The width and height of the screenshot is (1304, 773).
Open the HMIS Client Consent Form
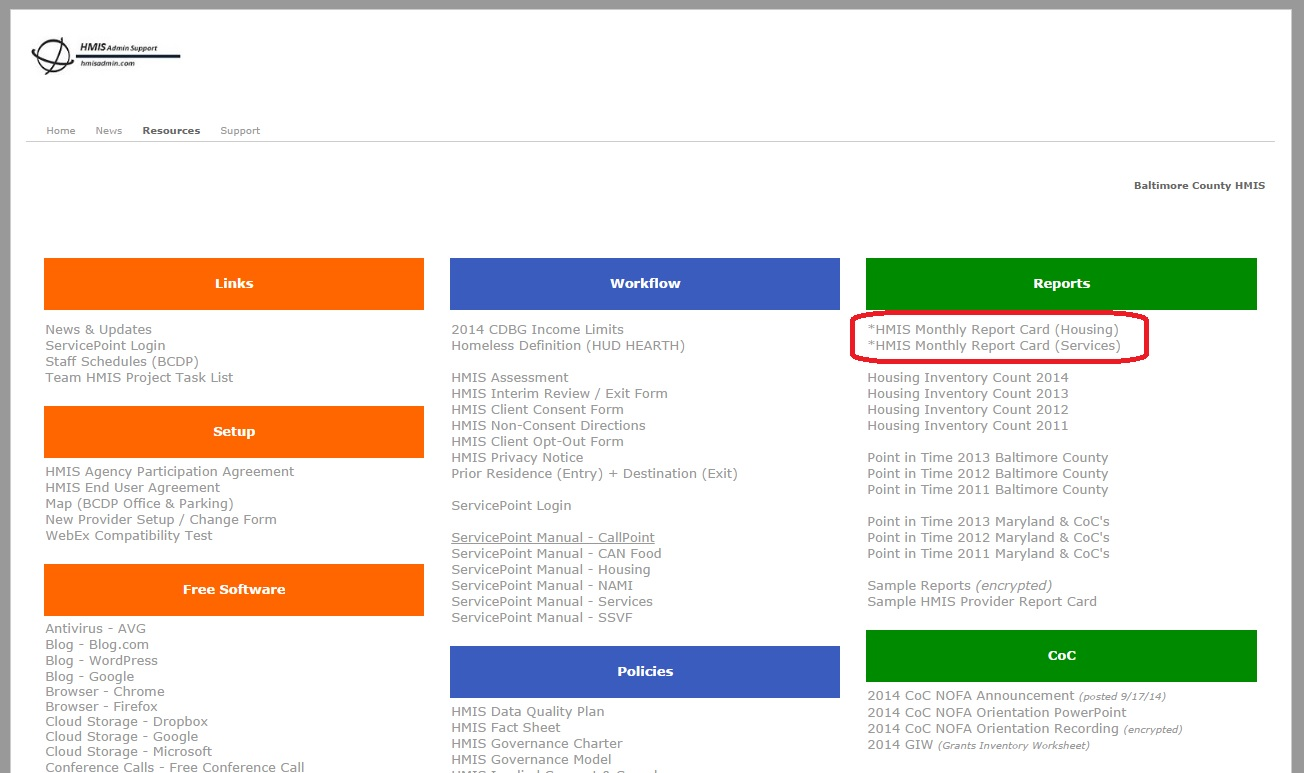[x=537, y=409]
